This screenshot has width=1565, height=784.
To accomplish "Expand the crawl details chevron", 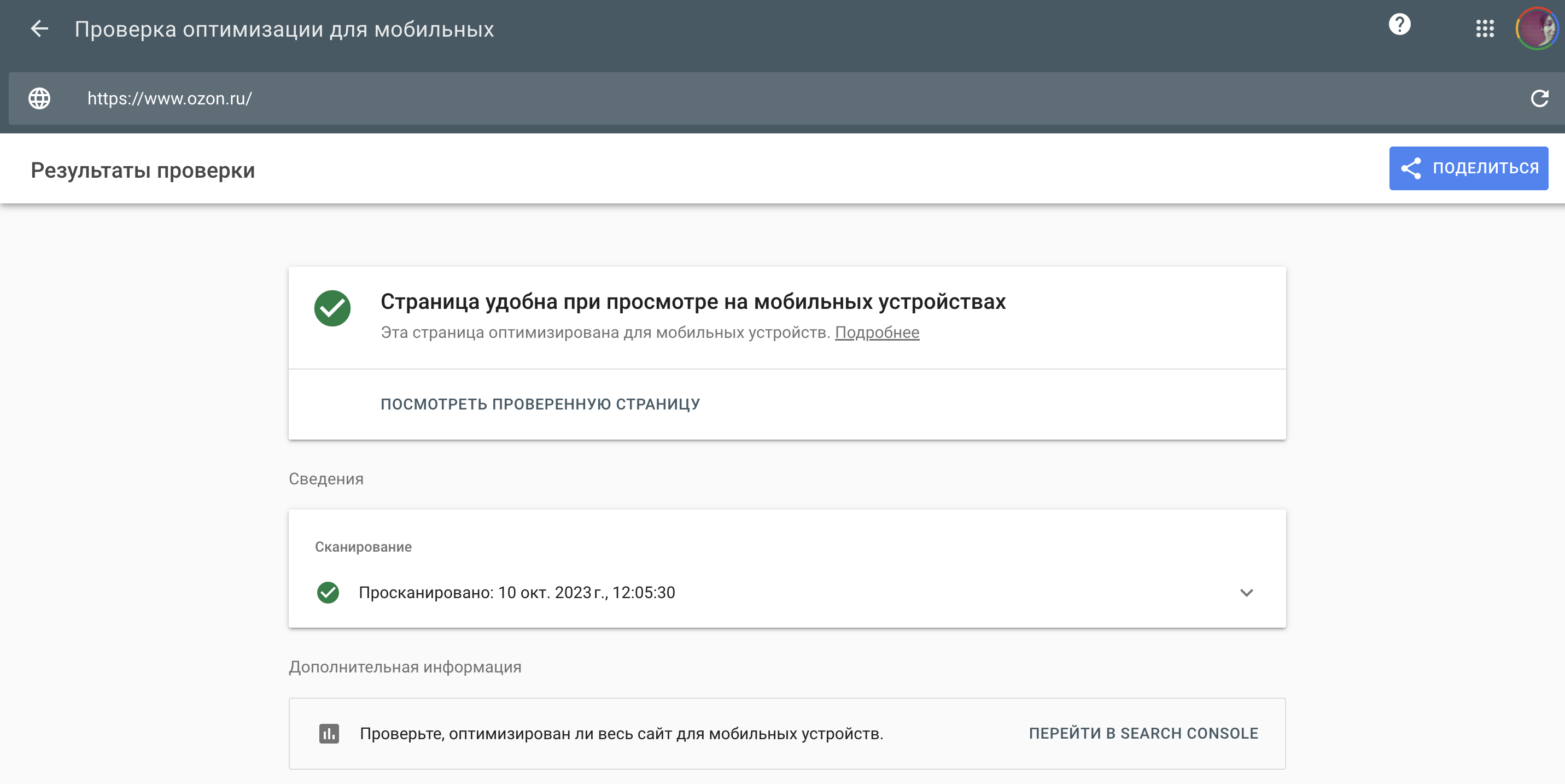I will coord(1247,593).
